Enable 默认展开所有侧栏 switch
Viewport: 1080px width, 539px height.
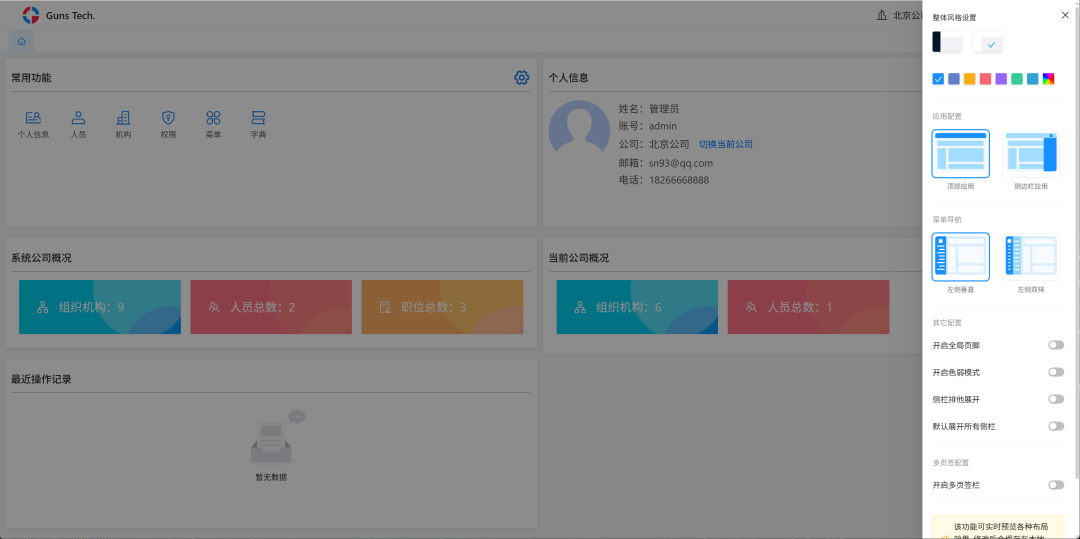tap(1055, 426)
